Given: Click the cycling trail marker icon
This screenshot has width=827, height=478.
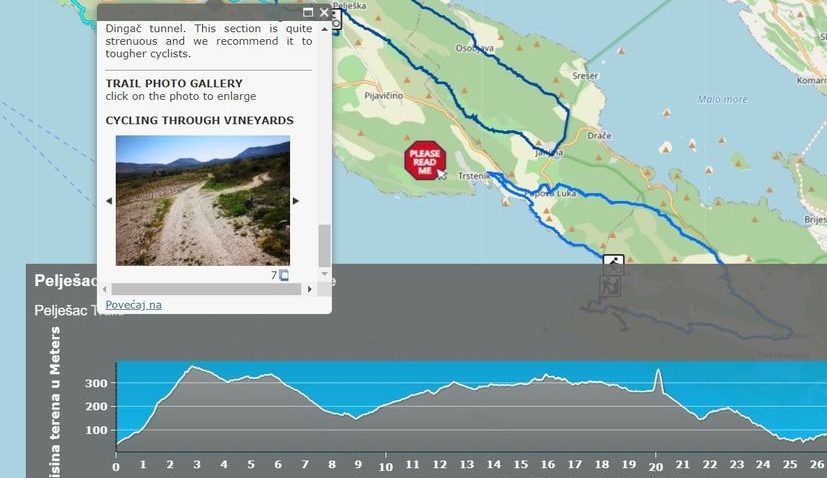Looking at the screenshot, I should click(x=613, y=264).
